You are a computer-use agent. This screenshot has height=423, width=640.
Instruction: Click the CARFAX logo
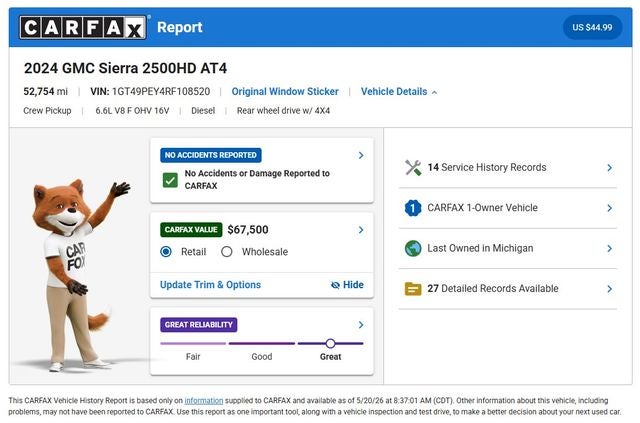(x=83, y=27)
